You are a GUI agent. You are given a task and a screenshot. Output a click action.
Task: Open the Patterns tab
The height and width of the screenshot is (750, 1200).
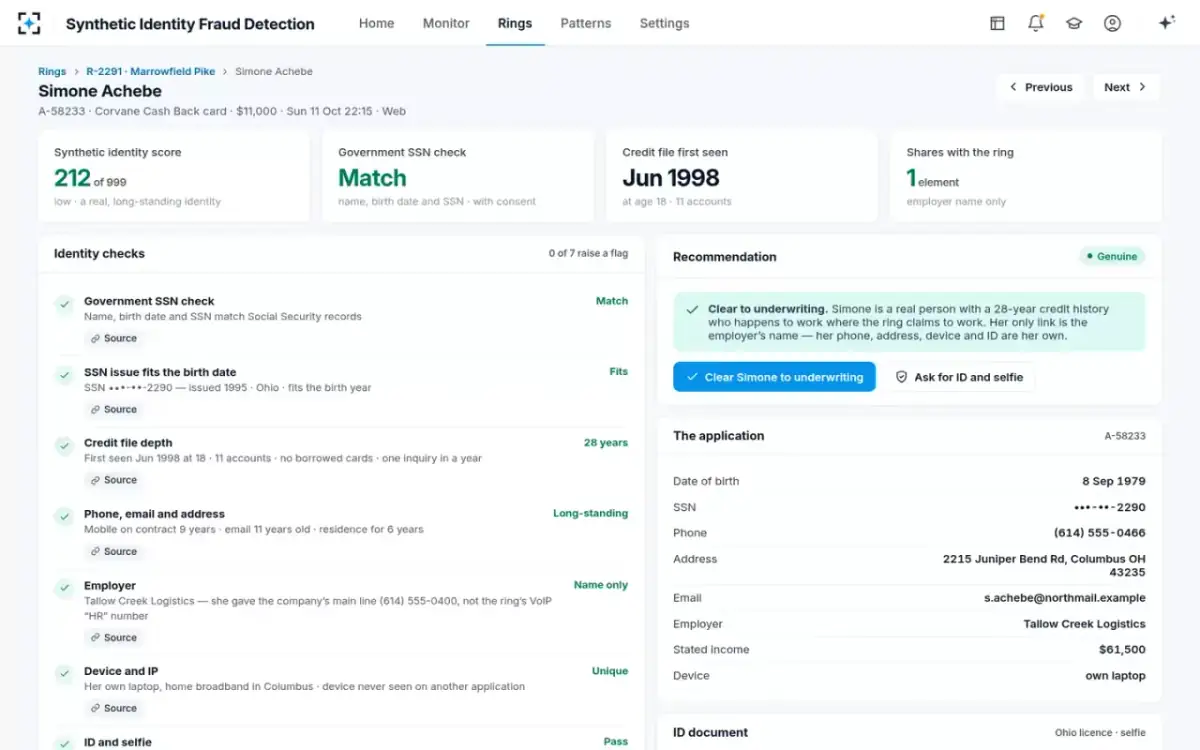586,23
